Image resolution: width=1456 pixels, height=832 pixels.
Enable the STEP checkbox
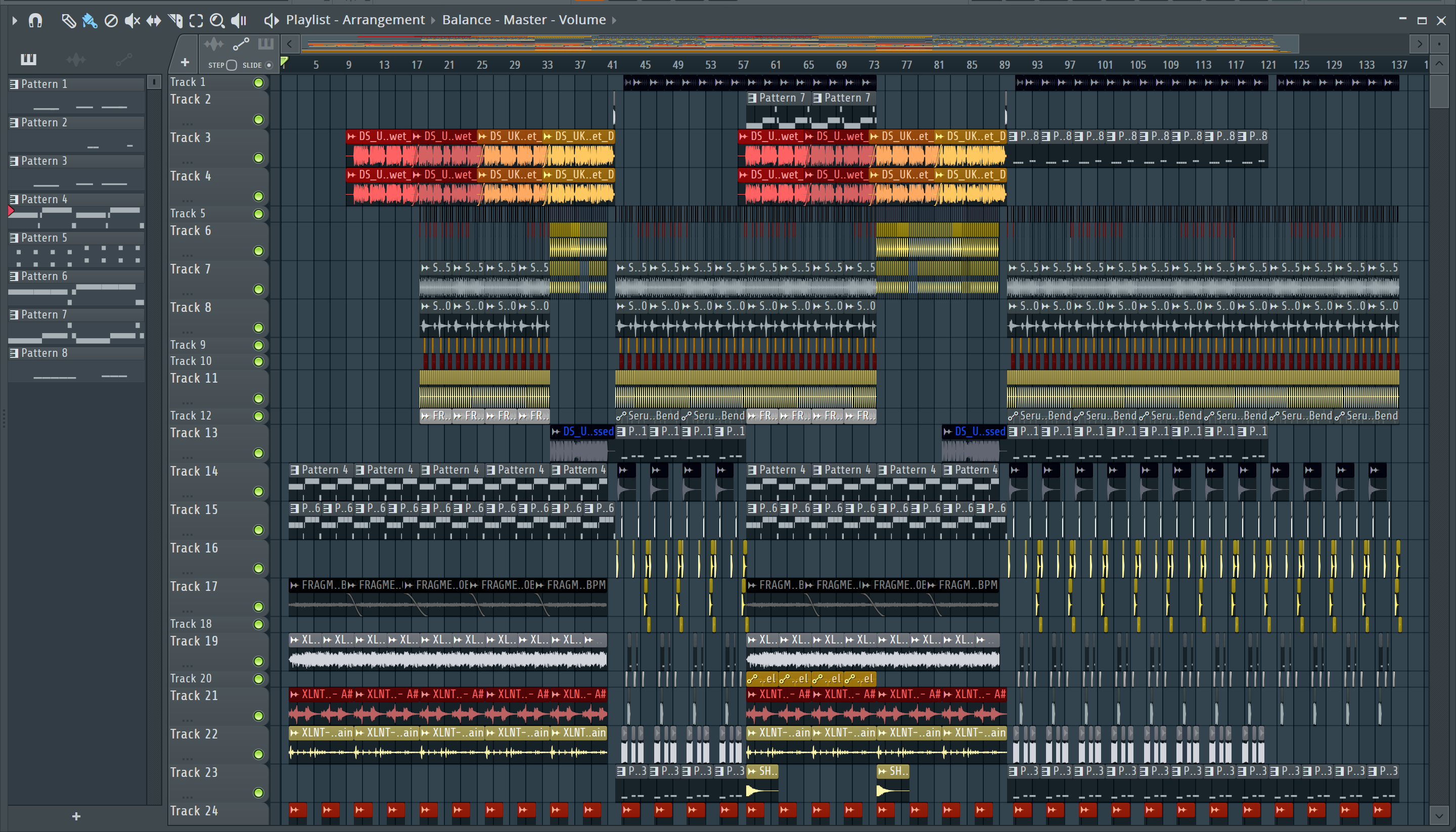click(x=232, y=65)
